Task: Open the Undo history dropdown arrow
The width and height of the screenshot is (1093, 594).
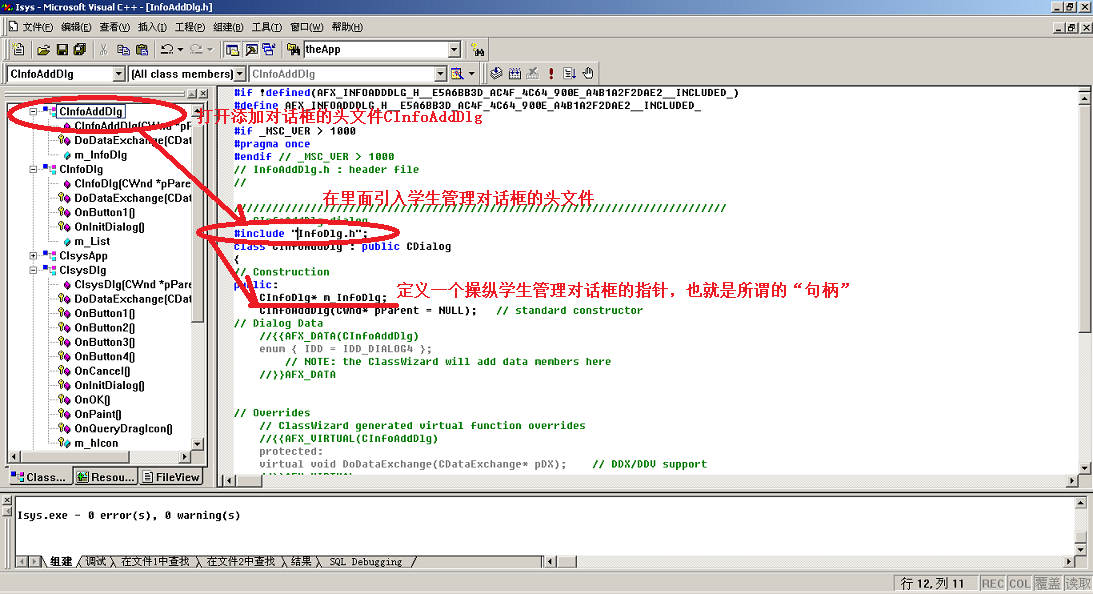Action: click(181, 50)
